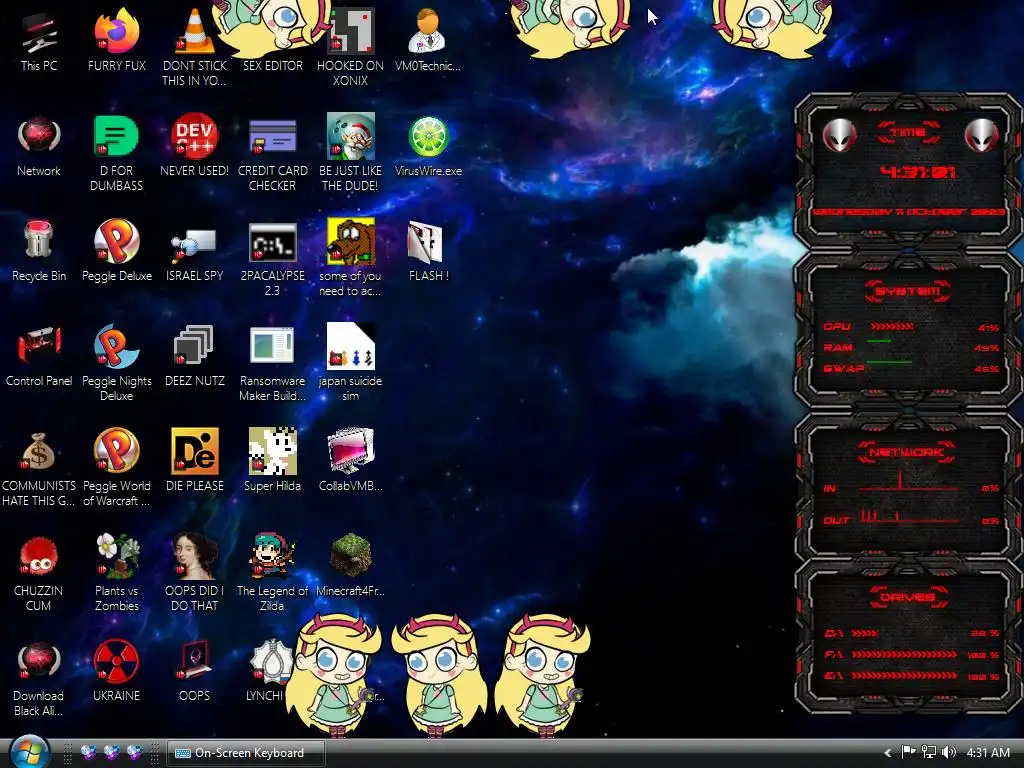This screenshot has width=1024, height=768.
Task: Click OUT traffic graph in NETWORK widget
Action: click(x=909, y=515)
